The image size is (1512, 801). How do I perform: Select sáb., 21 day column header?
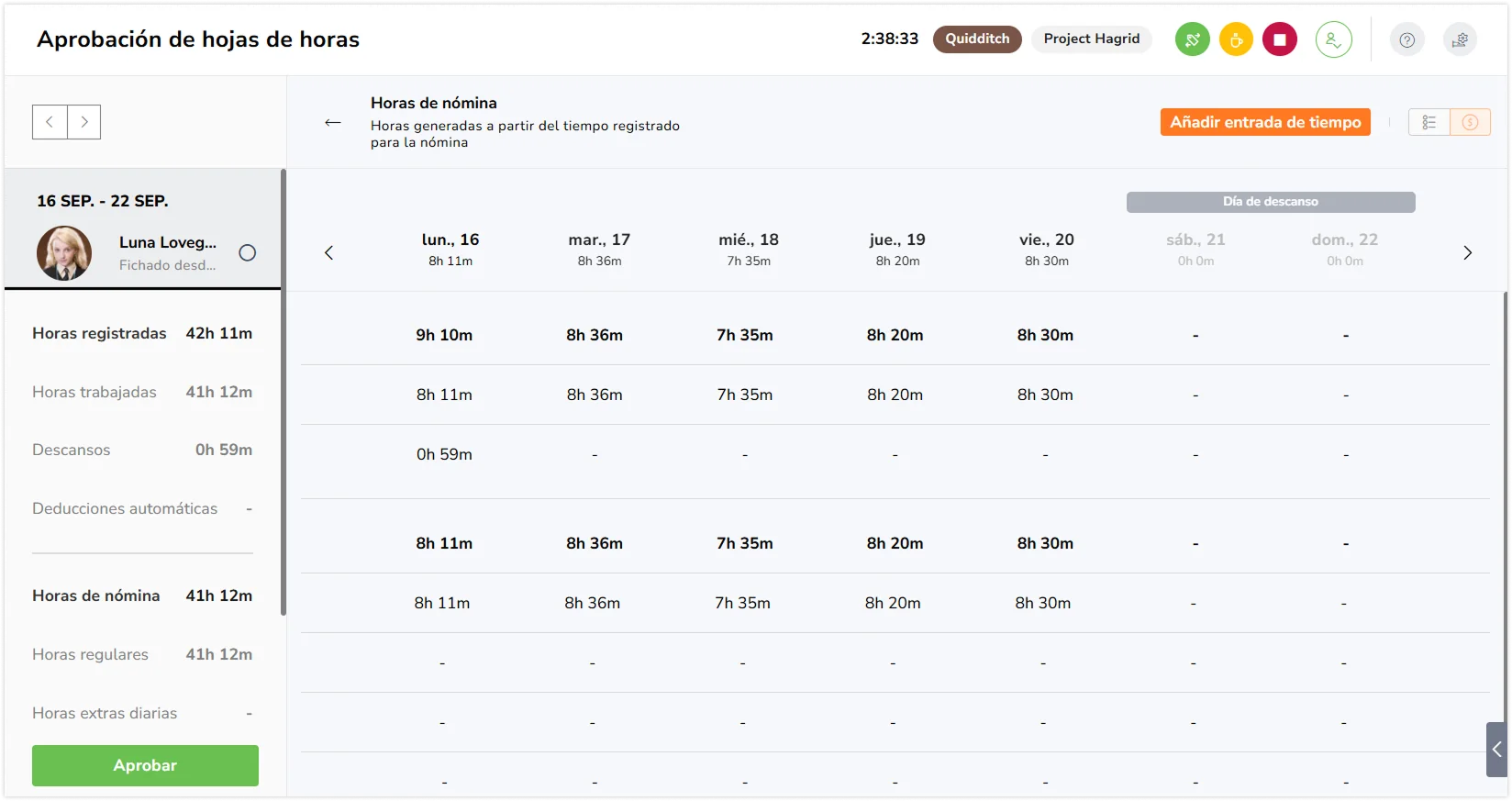(x=1195, y=250)
